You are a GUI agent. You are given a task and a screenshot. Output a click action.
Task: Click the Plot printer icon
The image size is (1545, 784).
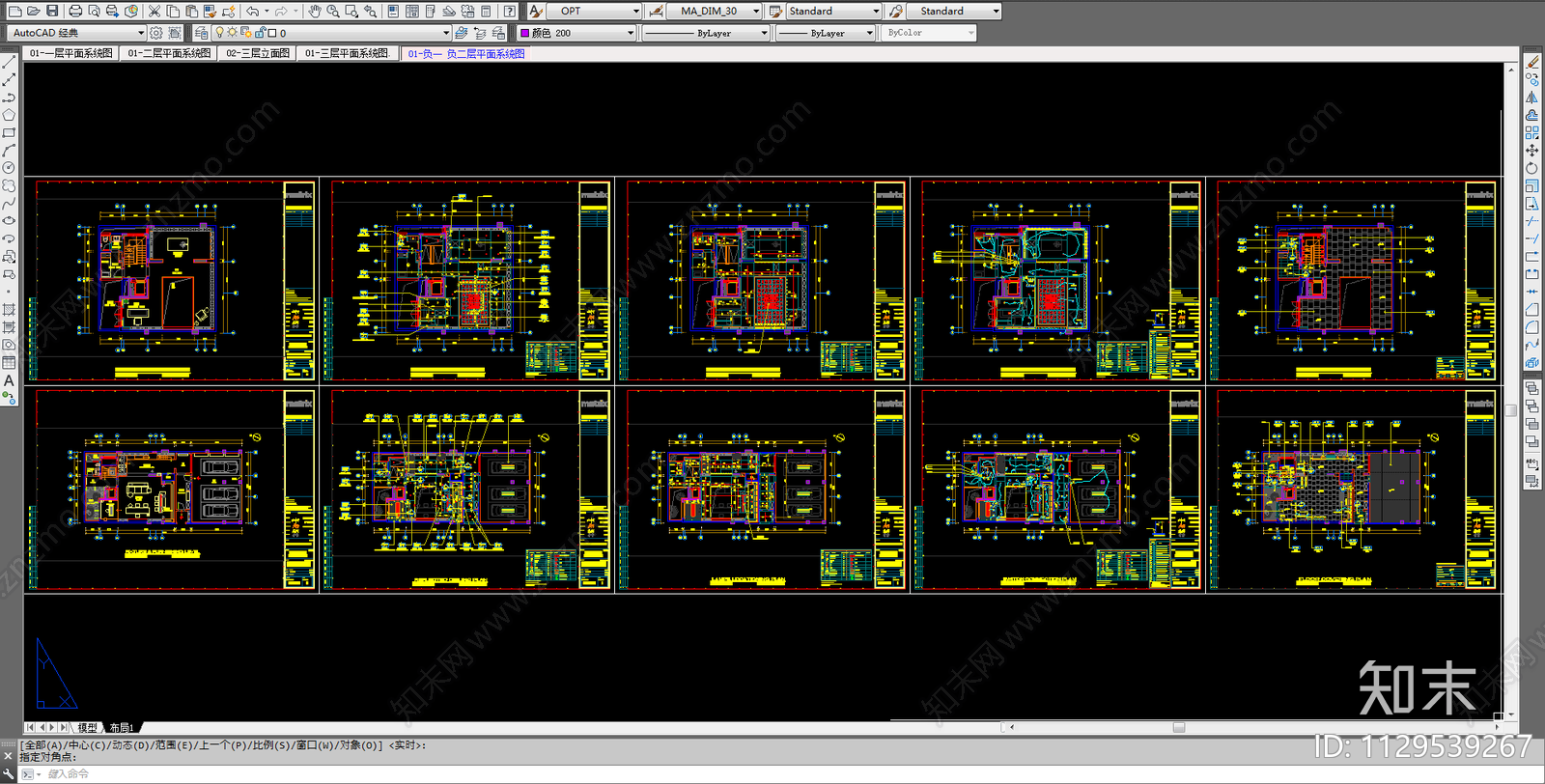[75, 12]
